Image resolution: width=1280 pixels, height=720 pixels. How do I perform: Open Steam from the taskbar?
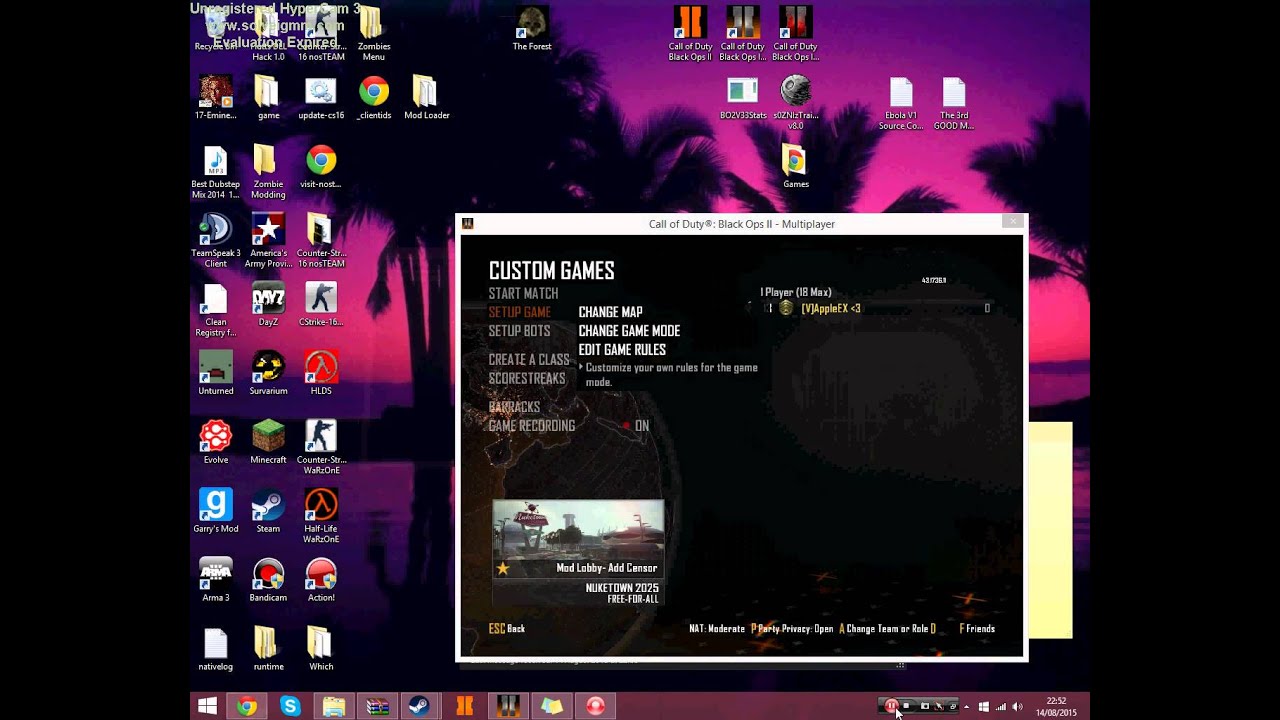[420, 706]
